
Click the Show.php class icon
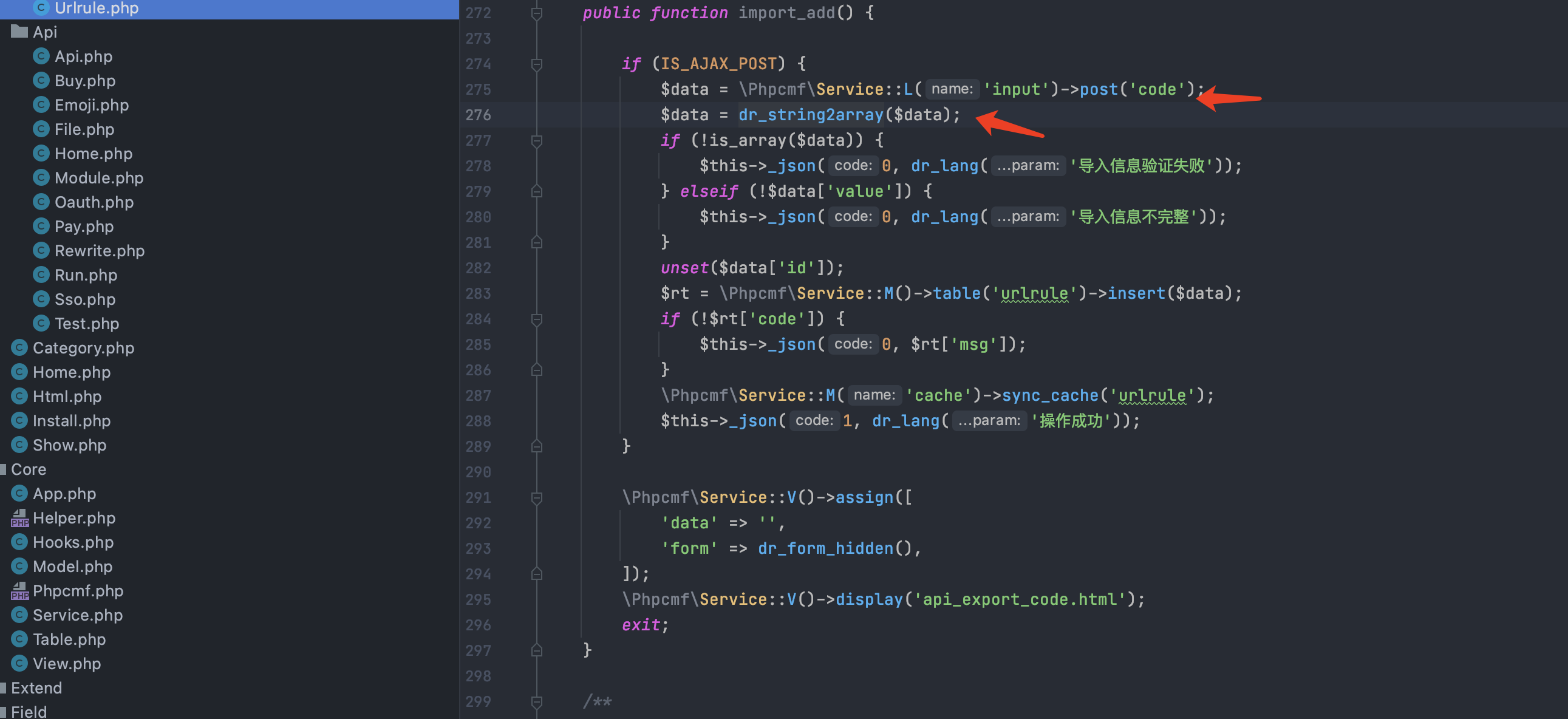coord(19,445)
